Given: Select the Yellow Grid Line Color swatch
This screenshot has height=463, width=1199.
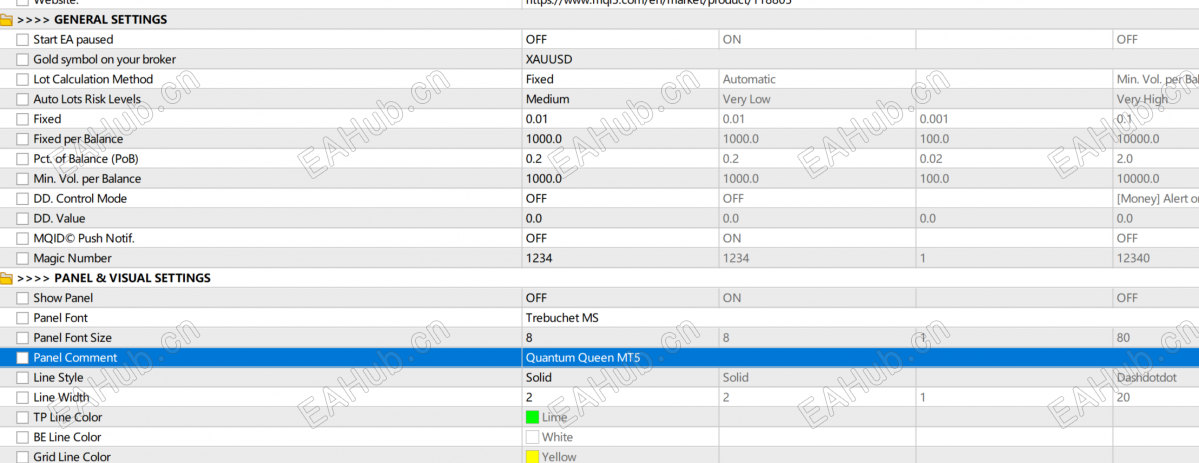Looking at the screenshot, I should tap(532, 457).
